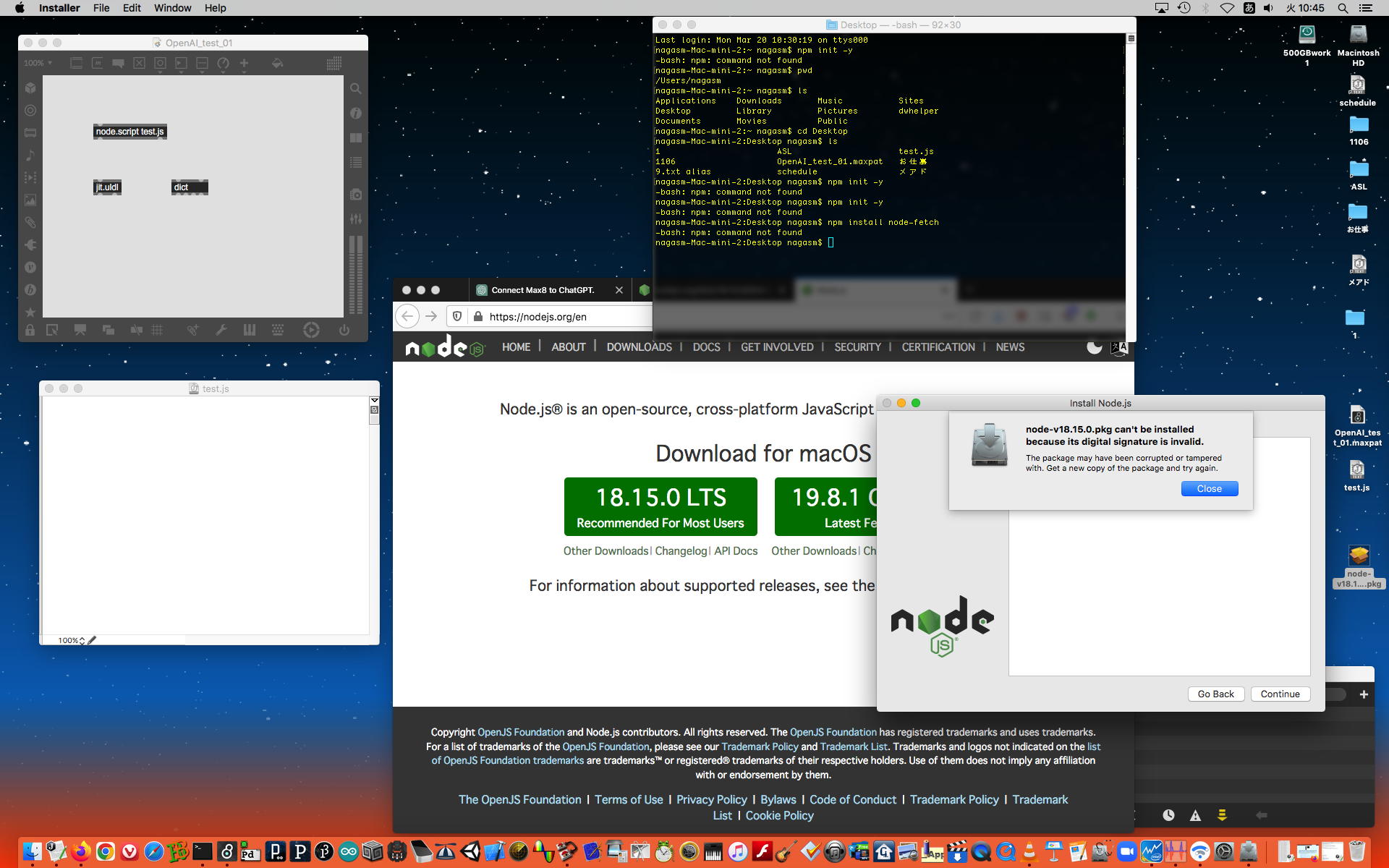Open the Window menu in menu bar
Viewport: 1389px width, 868px height.
coord(172,8)
